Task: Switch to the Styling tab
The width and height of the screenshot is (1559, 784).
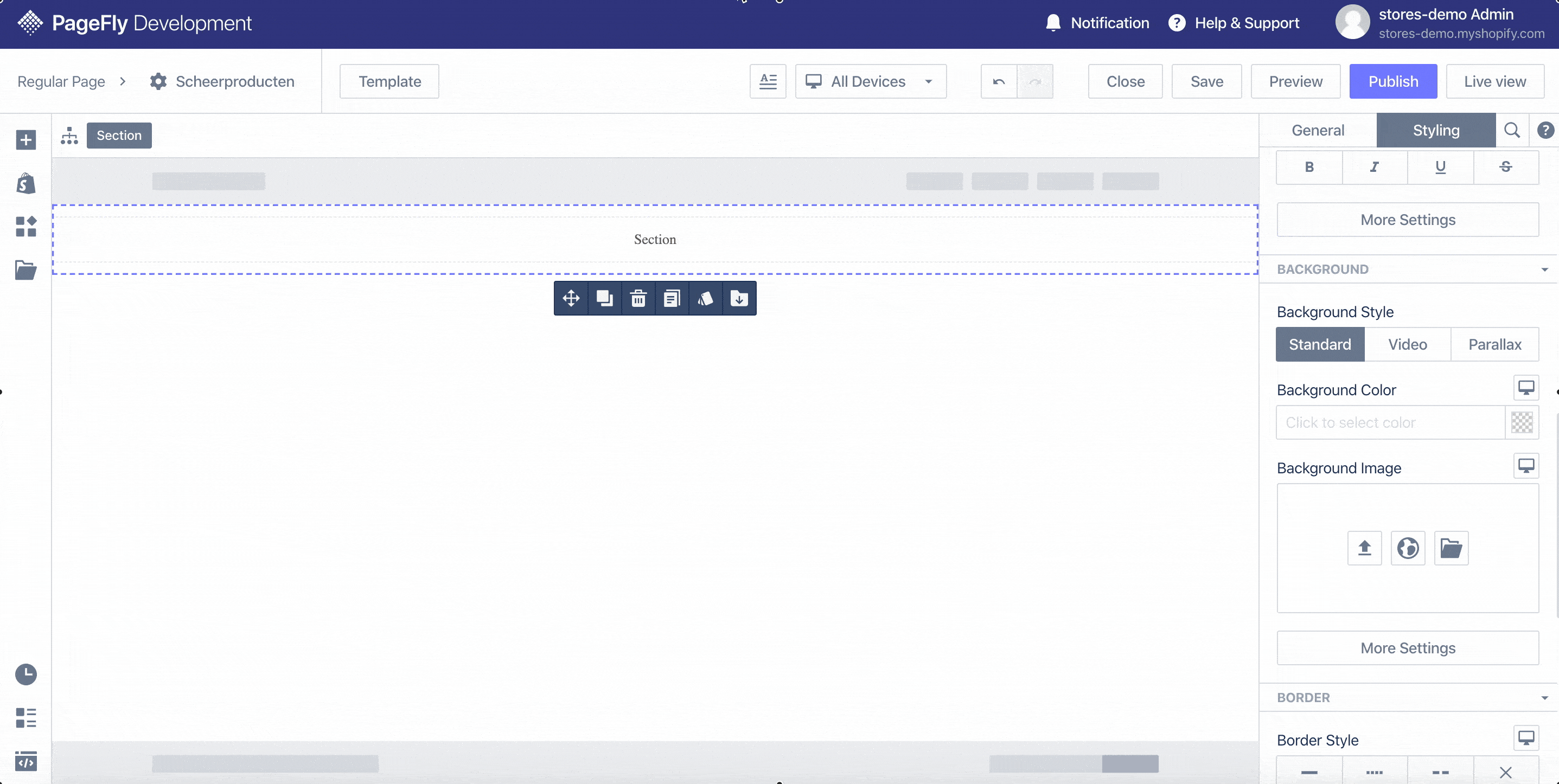Action: point(1435,130)
